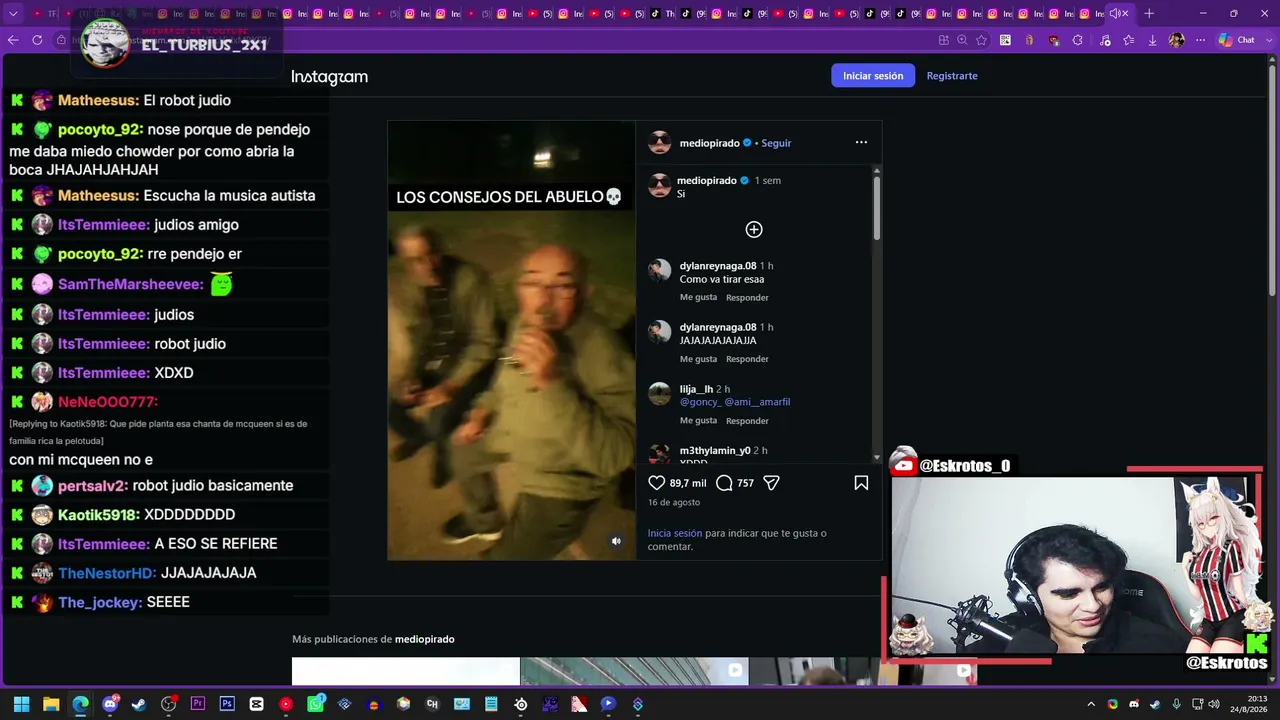This screenshot has width=1280, height=720.
Task: Open mediopirado username in the post header
Action: tap(709, 143)
